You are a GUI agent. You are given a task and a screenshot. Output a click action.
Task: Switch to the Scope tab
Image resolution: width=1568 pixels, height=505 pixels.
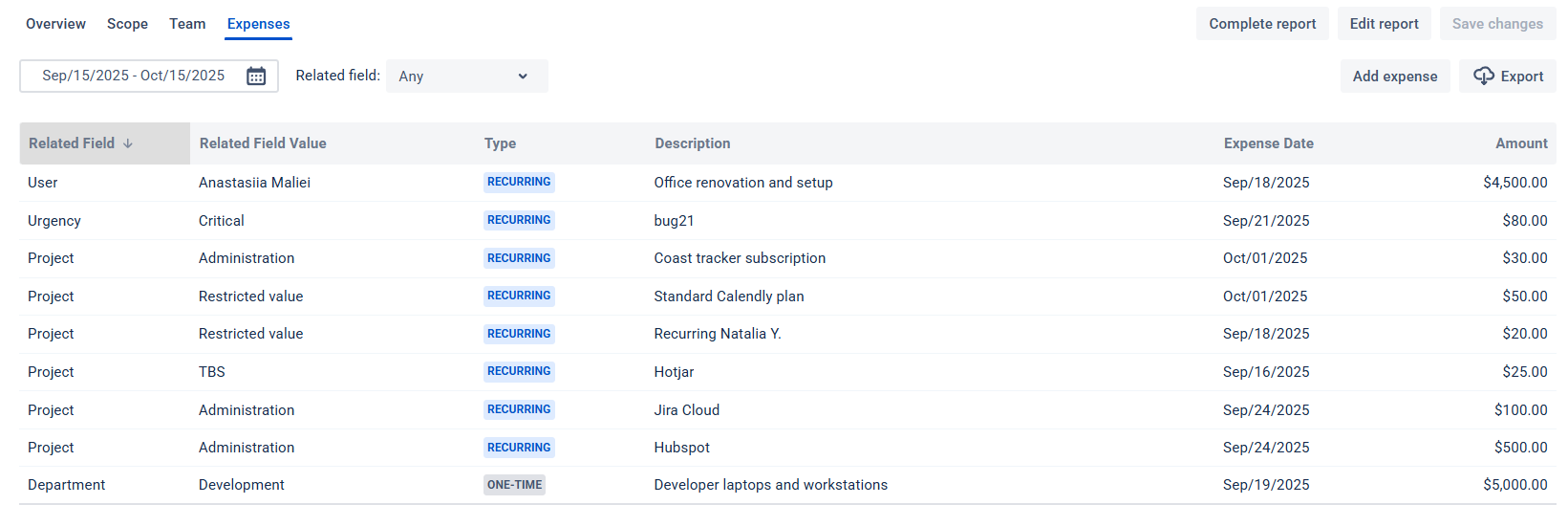pos(127,24)
